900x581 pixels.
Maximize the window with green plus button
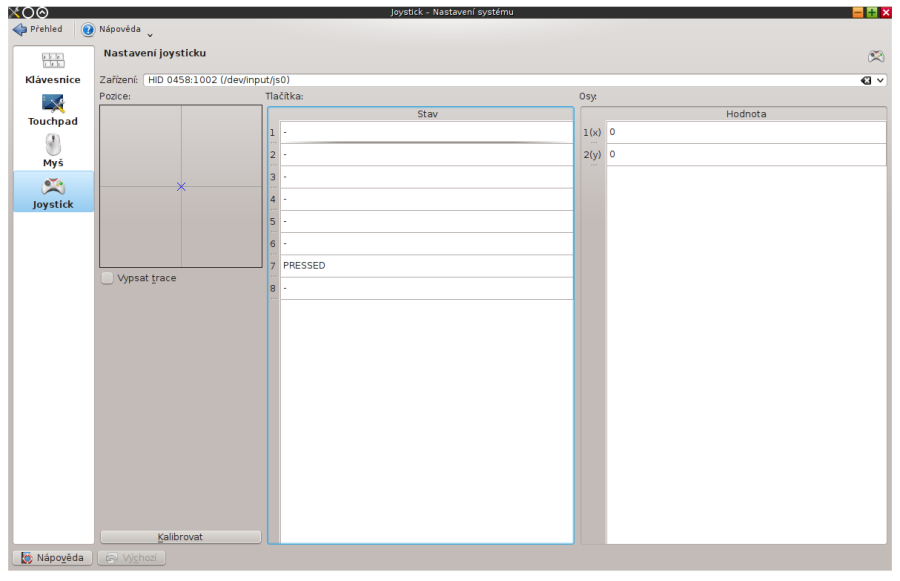[872, 12]
